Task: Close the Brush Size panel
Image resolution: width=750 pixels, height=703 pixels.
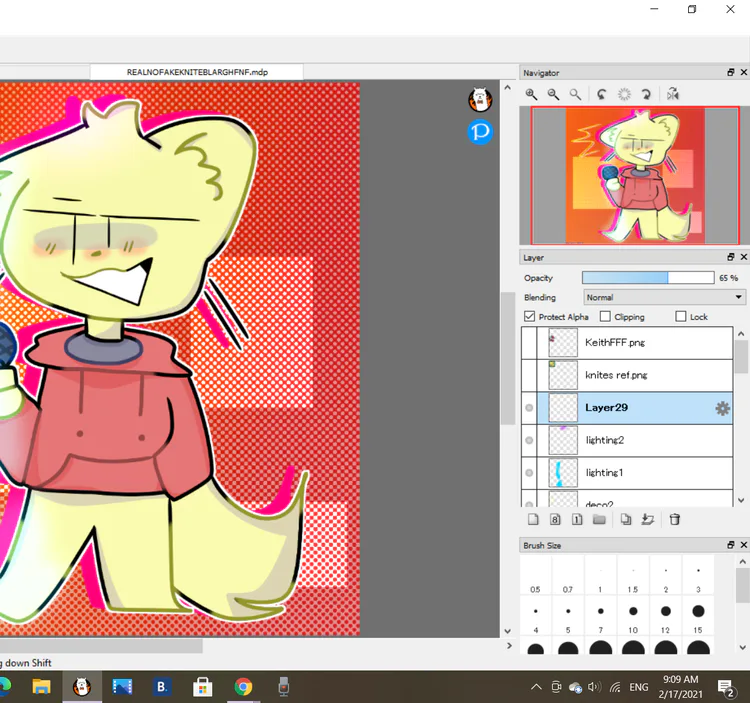Action: point(744,545)
